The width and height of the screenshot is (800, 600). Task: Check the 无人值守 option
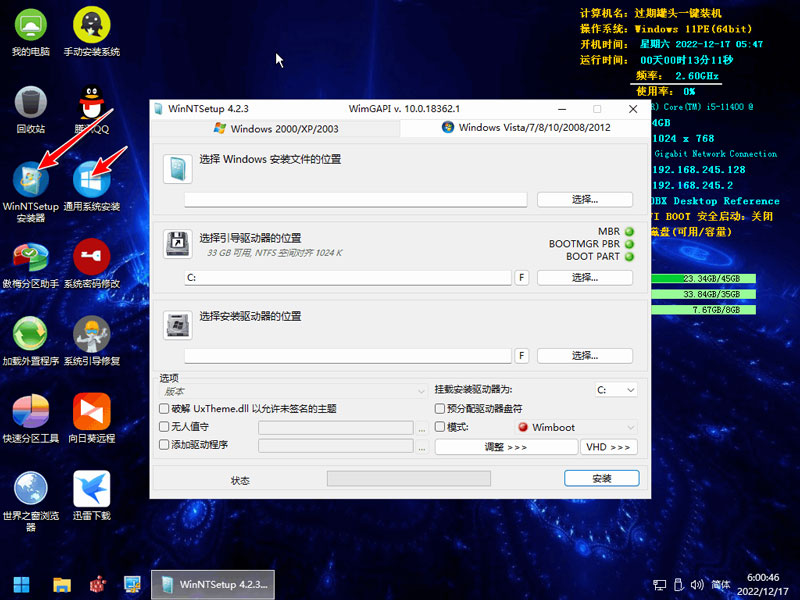point(164,427)
